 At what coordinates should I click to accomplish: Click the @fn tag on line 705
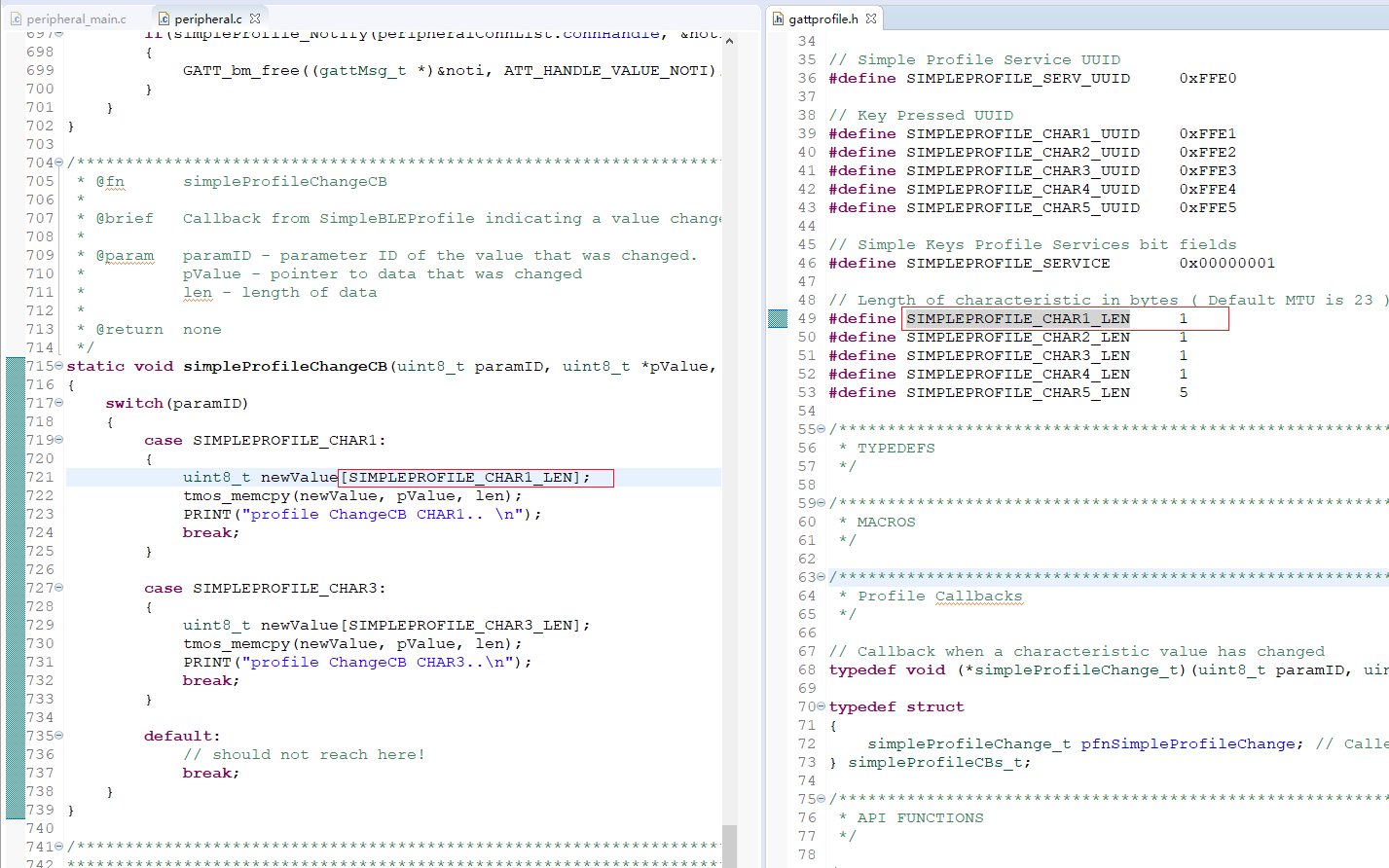point(110,181)
